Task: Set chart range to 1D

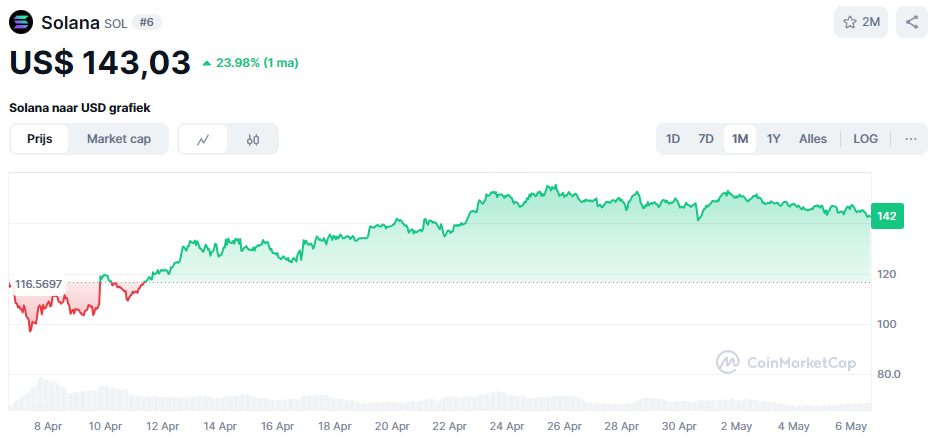Action: point(672,139)
